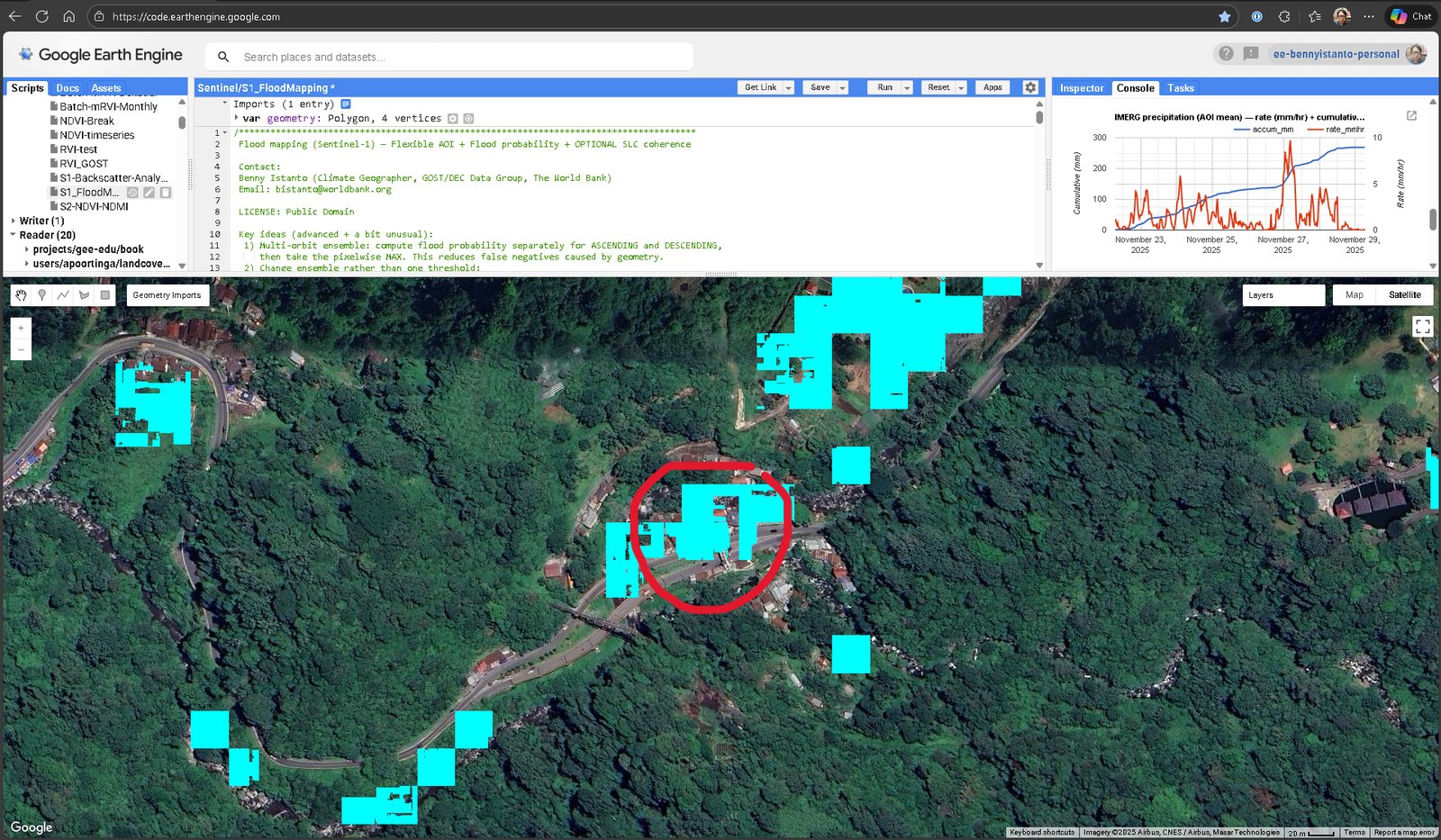This screenshot has height=840, width=1441.
Task: Open the Apps manager
Action: click(992, 87)
